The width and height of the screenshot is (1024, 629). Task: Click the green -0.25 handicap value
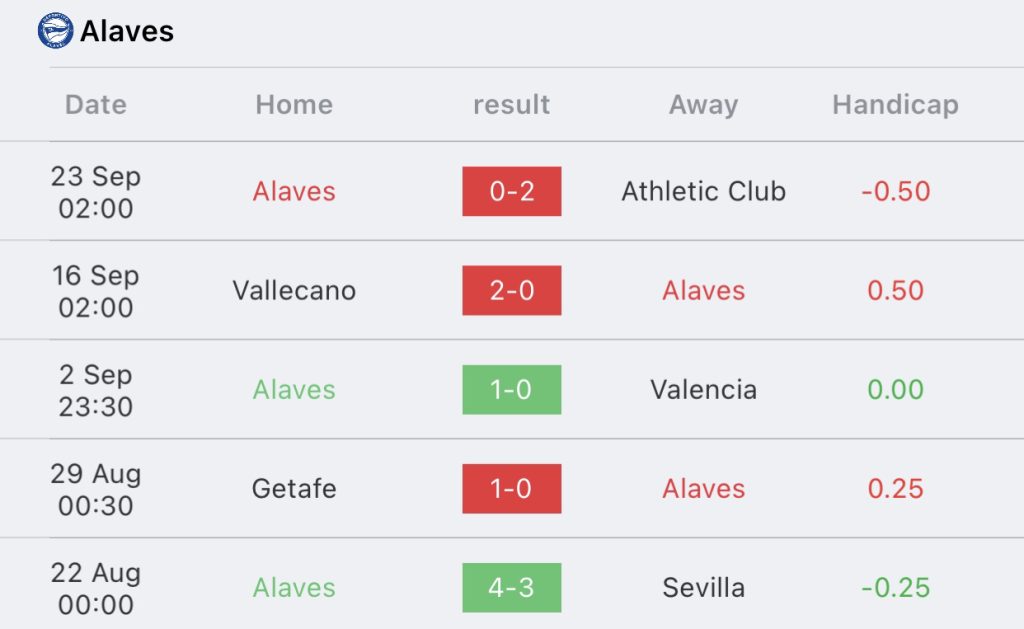click(x=895, y=588)
